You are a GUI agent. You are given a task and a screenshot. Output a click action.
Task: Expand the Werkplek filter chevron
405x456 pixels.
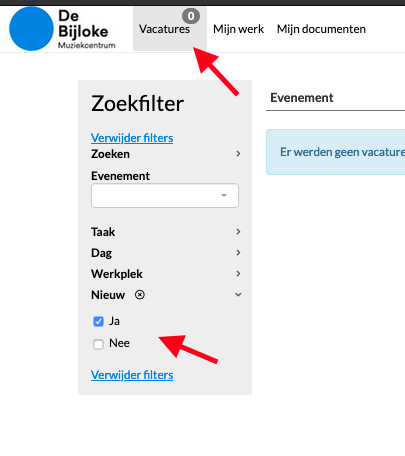tap(238, 274)
